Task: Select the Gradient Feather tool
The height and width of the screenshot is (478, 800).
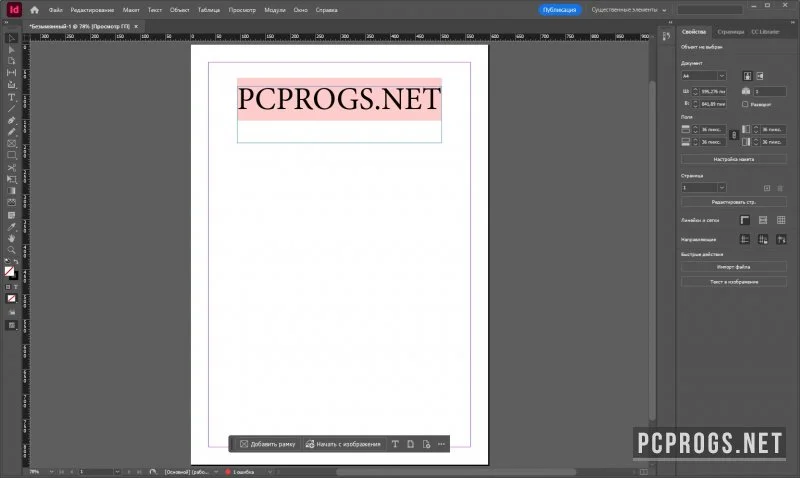Action: point(11,203)
